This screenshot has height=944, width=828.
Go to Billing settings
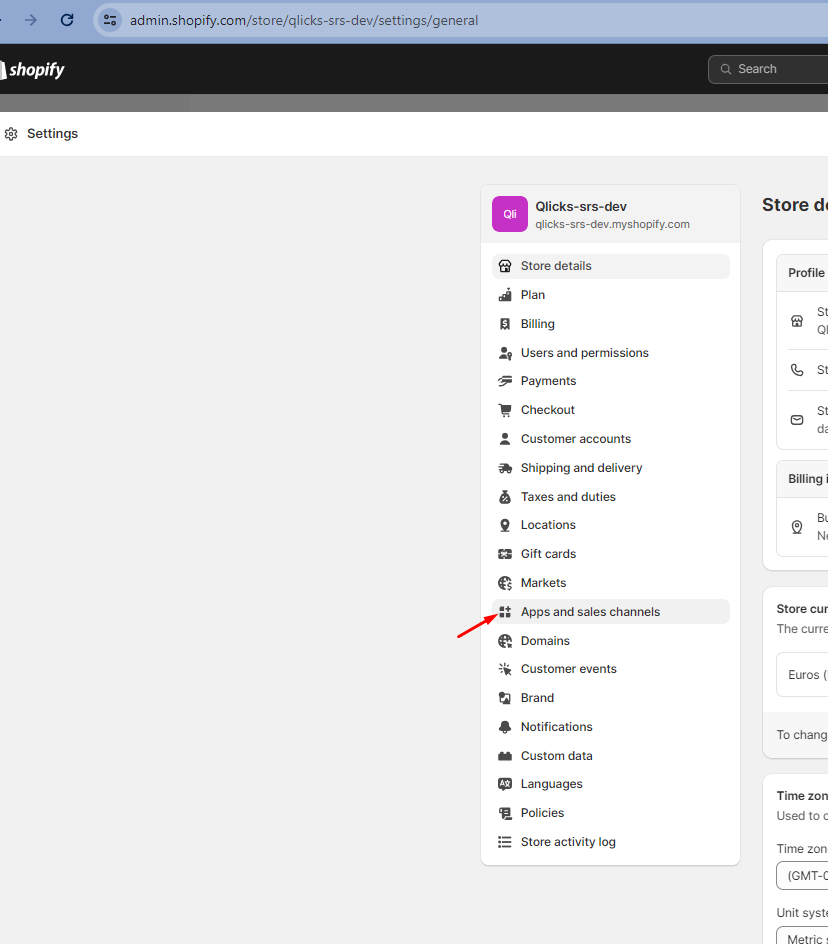611,324
